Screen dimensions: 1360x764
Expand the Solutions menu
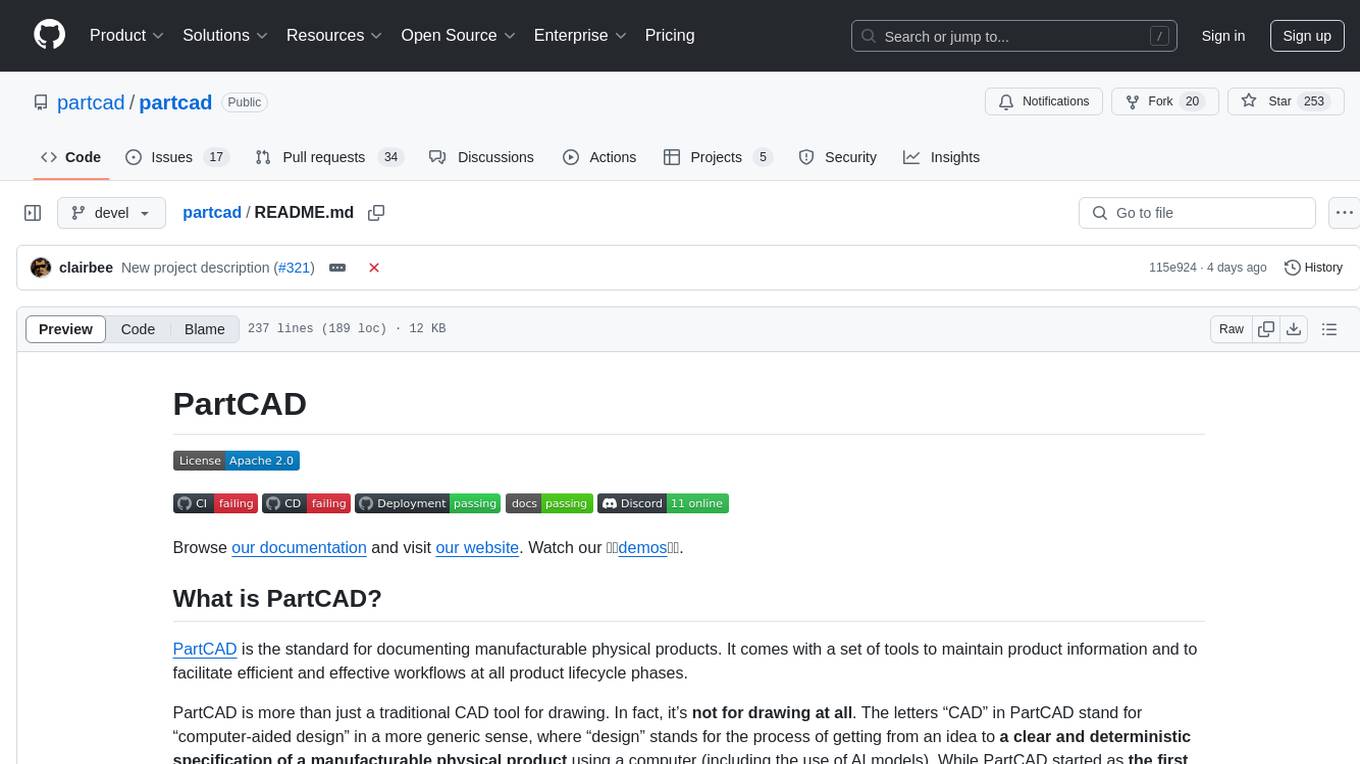226,35
